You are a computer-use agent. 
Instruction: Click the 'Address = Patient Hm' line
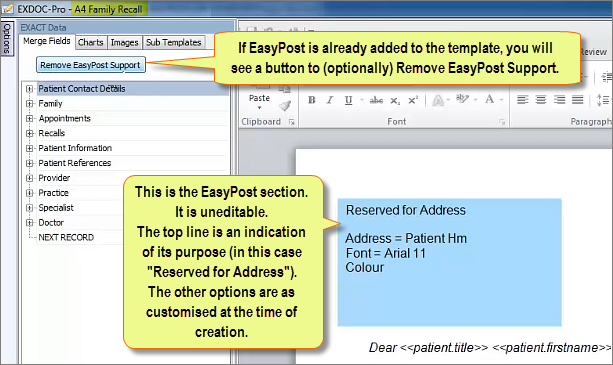[406, 238]
